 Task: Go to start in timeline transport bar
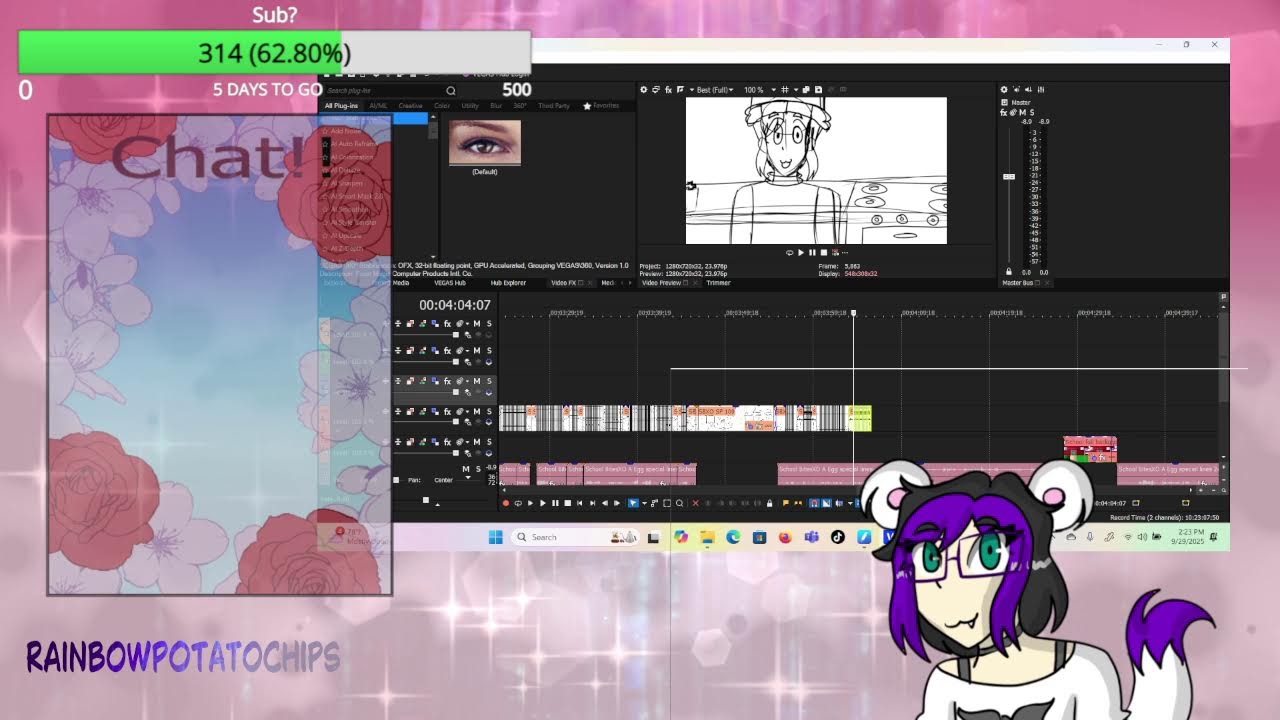click(580, 503)
